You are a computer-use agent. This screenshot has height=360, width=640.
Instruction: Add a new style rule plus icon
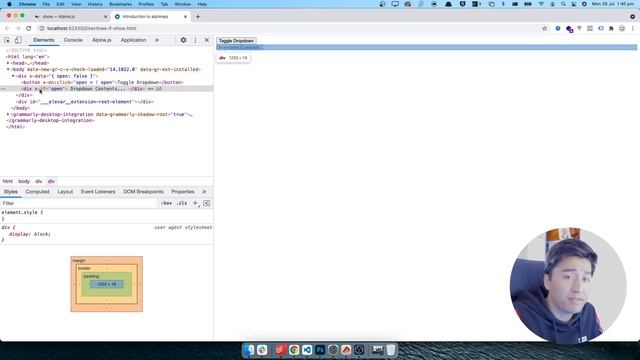195,203
